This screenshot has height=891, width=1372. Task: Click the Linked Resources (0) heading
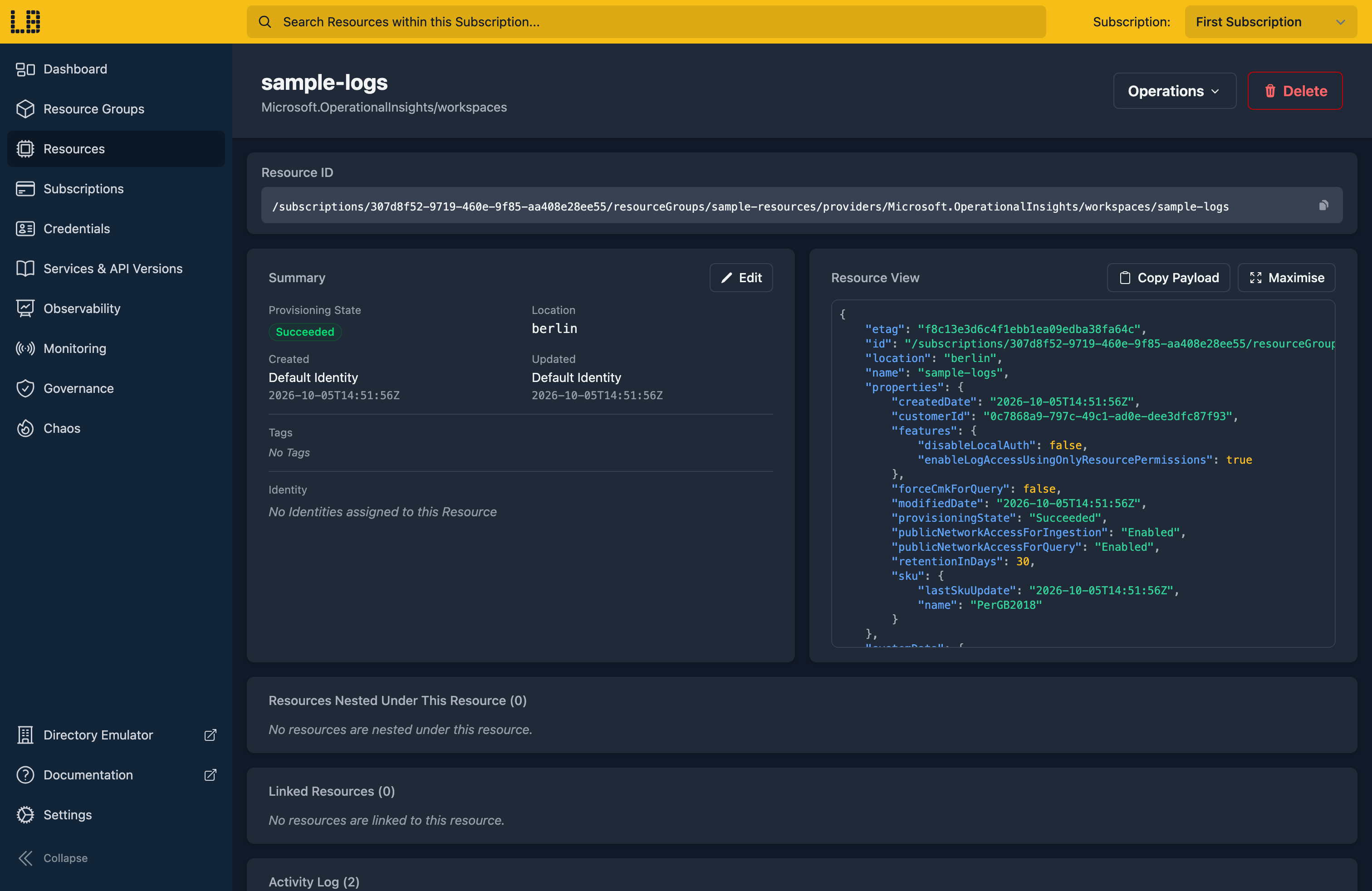(332, 791)
